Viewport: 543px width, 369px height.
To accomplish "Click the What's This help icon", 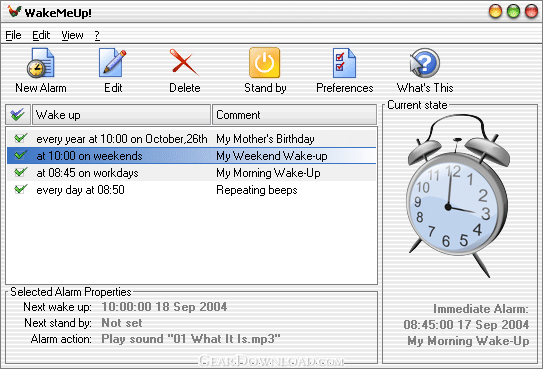I will pyautogui.click(x=425, y=63).
